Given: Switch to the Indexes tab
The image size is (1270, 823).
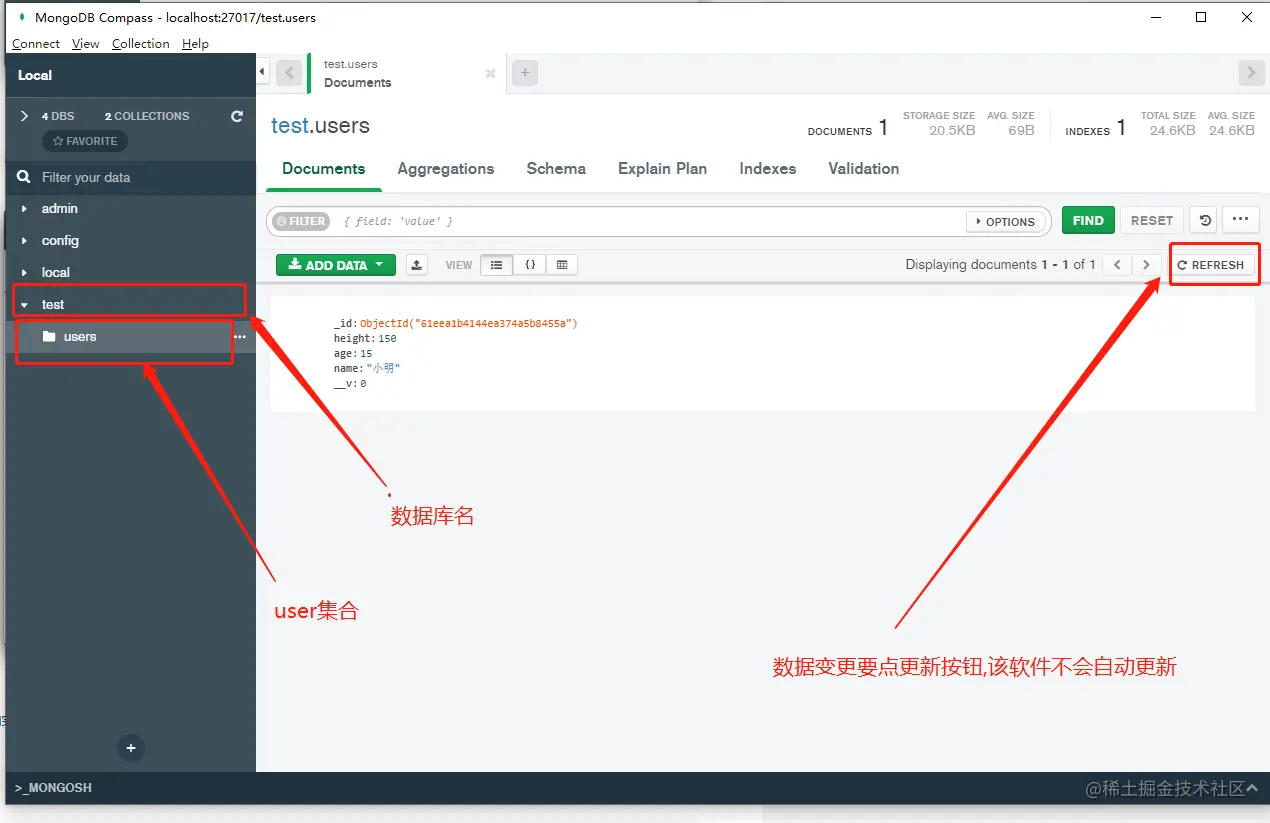Looking at the screenshot, I should click(768, 169).
